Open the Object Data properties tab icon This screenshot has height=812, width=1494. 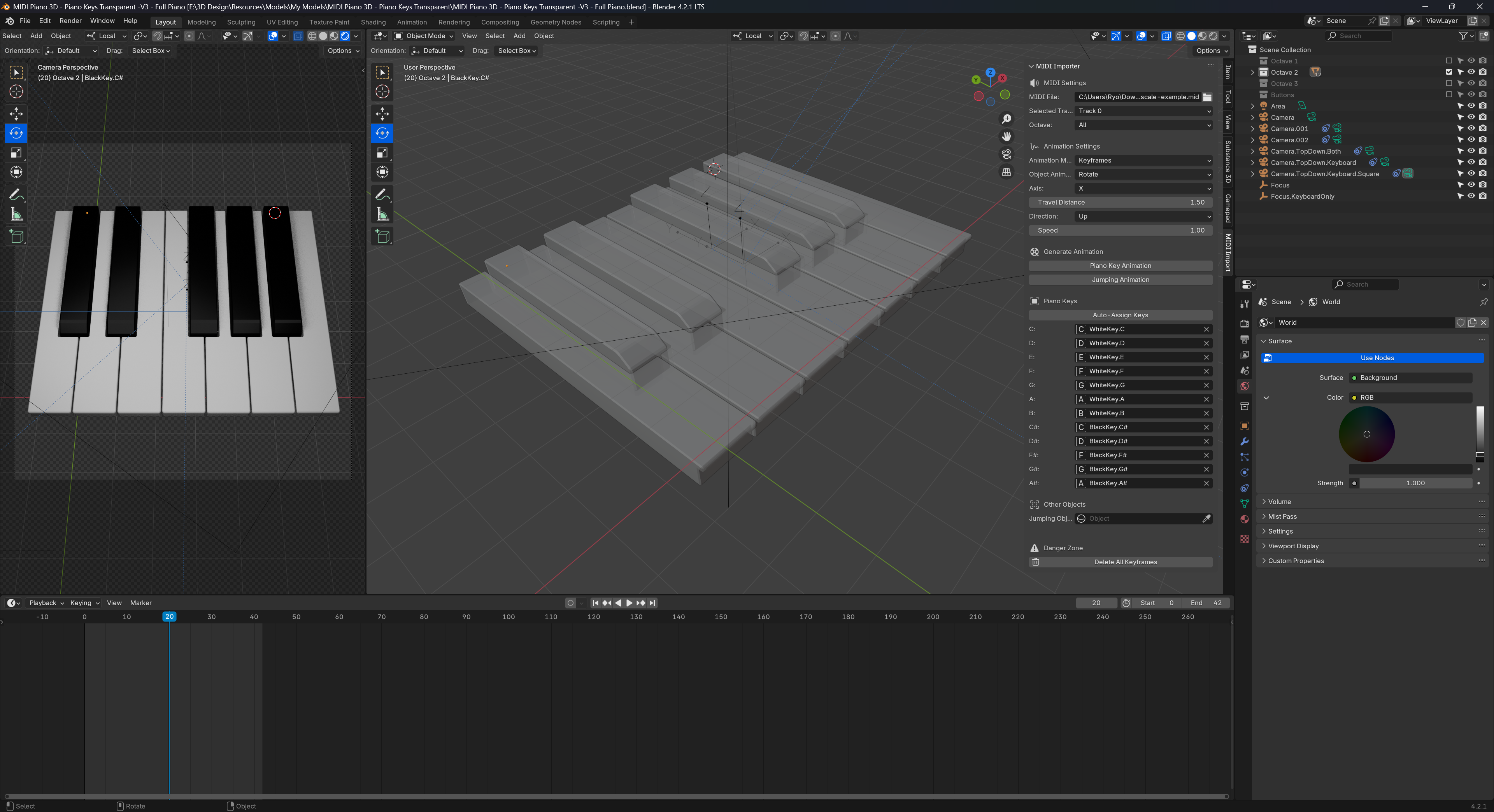1244,504
